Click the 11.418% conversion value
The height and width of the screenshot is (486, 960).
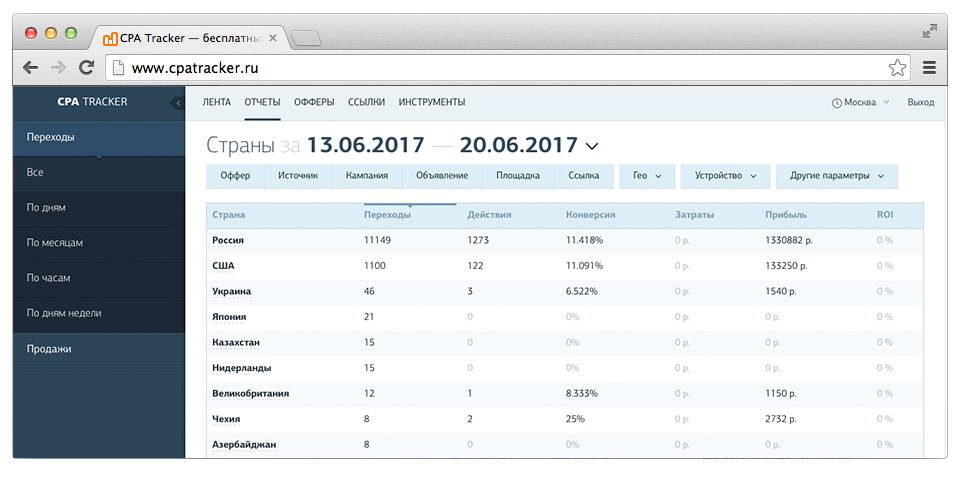584,241
